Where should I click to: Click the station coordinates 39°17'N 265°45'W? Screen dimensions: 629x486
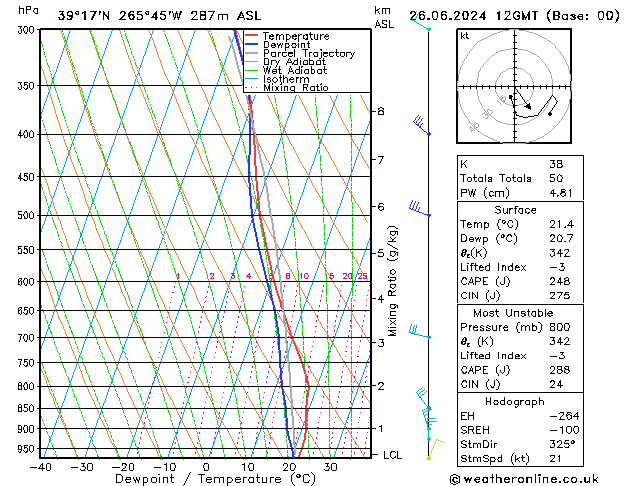[x=120, y=16]
